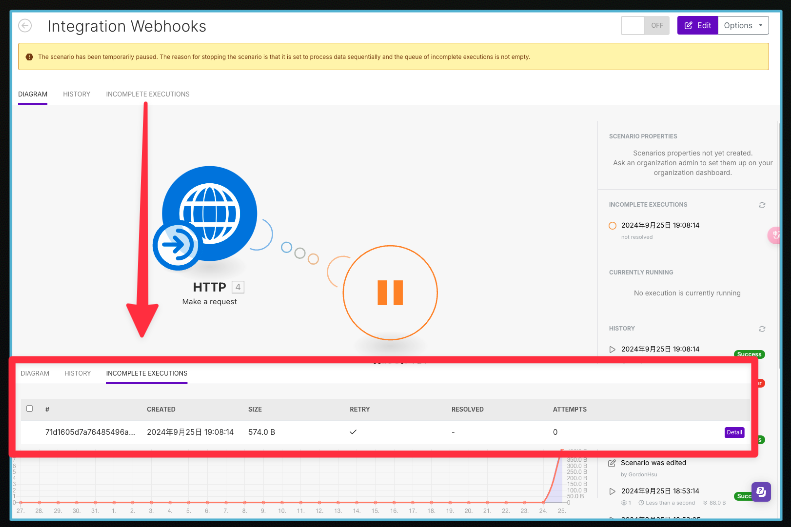
Task: Click the play icon beside history 19:08:14
Action: coord(612,349)
